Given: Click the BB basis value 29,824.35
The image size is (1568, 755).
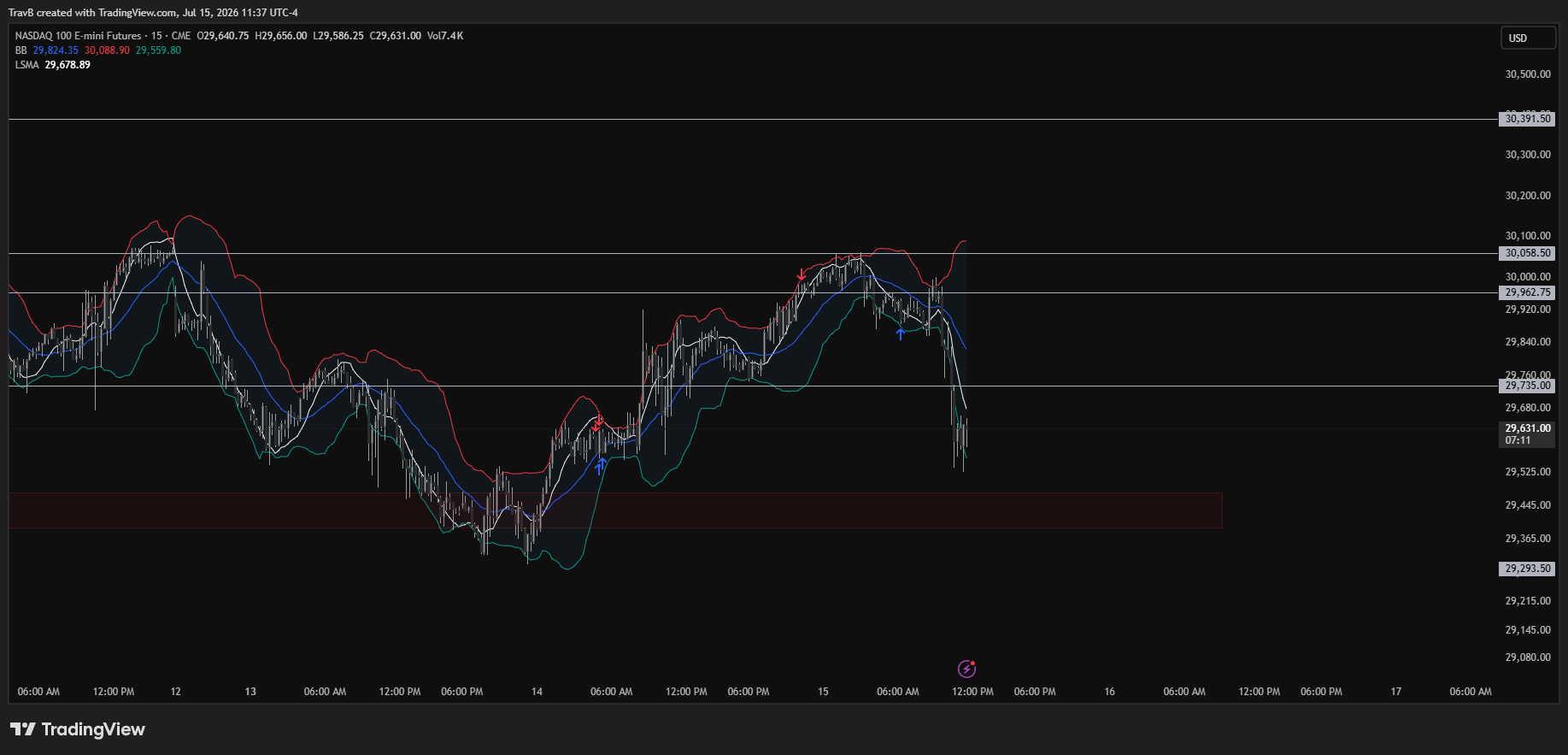Looking at the screenshot, I should (56, 50).
